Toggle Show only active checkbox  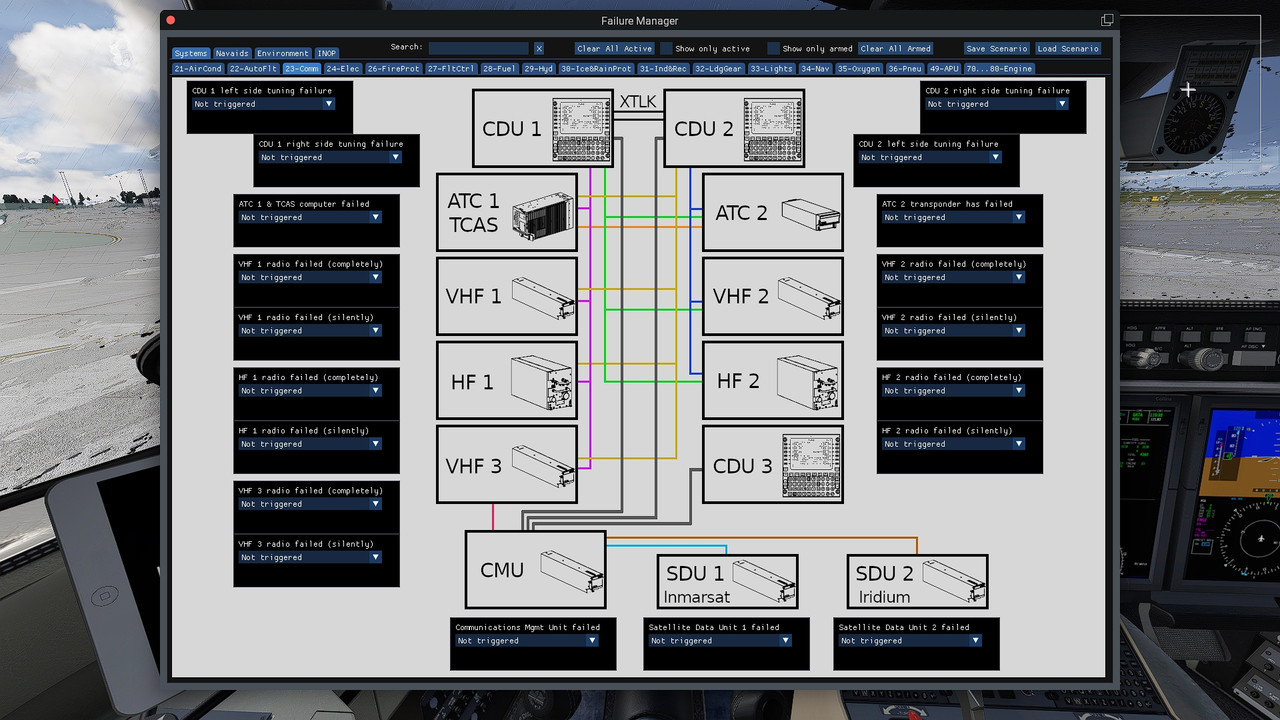[x=666, y=48]
